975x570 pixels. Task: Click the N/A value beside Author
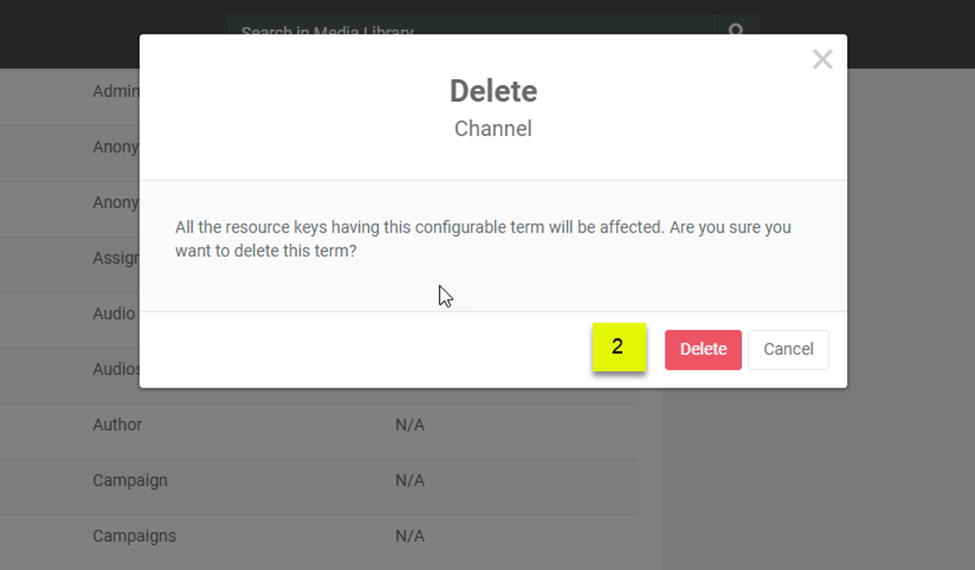(x=410, y=425)
